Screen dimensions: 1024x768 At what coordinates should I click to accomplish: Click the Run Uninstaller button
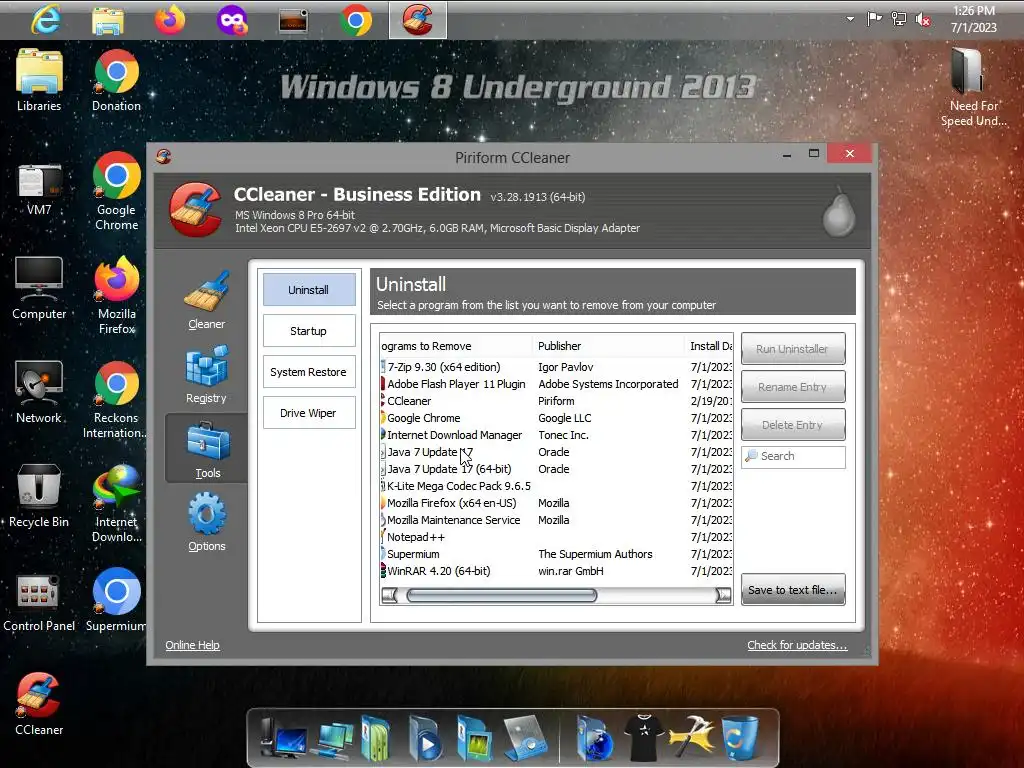(x=793, y=349)
